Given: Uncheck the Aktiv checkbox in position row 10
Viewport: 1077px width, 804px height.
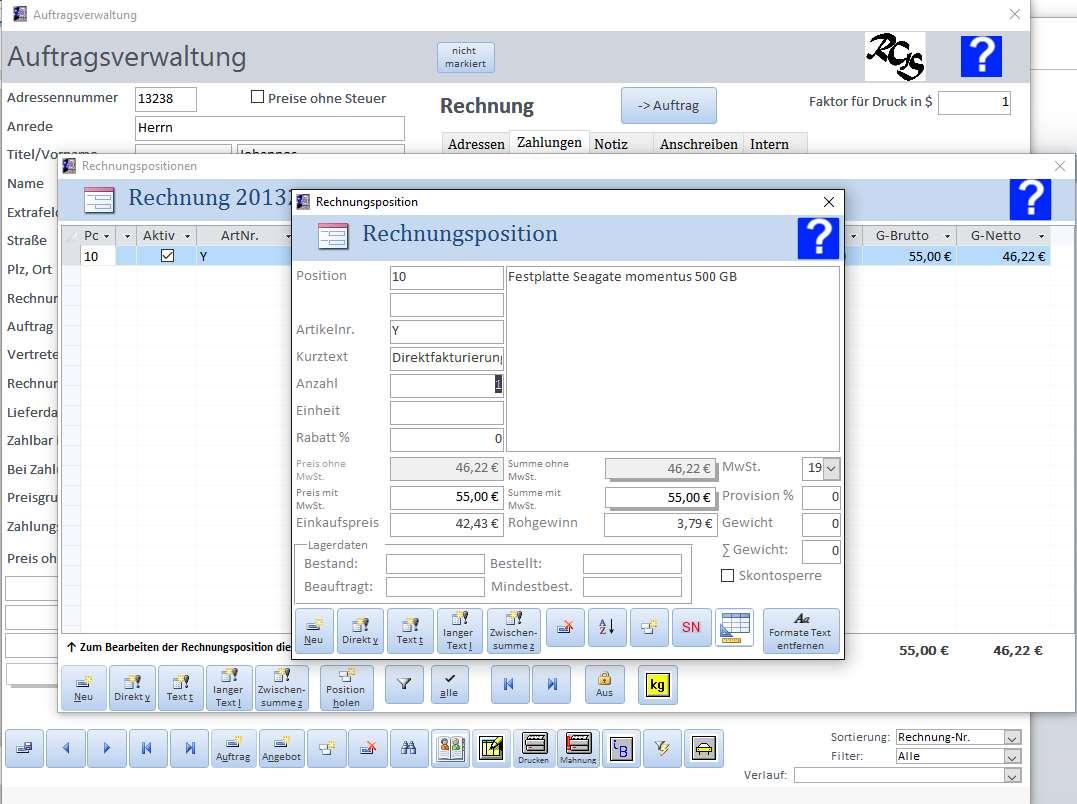Looking at the screenshot, I should coord(168,256).
